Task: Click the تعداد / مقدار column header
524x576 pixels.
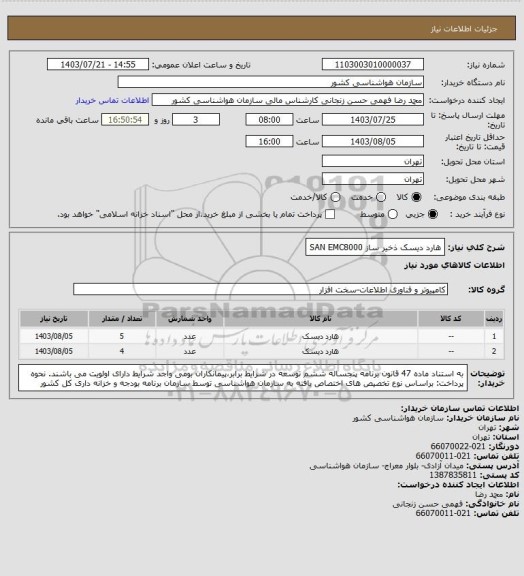Action: (x=122, y=318)
